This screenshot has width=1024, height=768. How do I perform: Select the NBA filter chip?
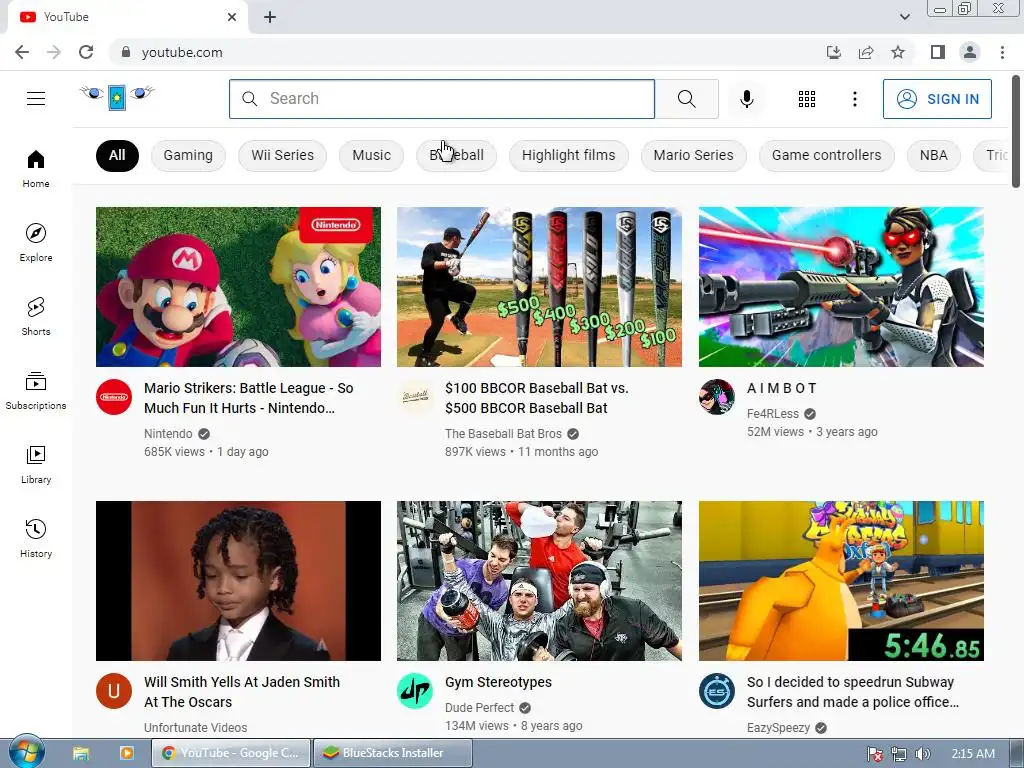pos(933,155)
